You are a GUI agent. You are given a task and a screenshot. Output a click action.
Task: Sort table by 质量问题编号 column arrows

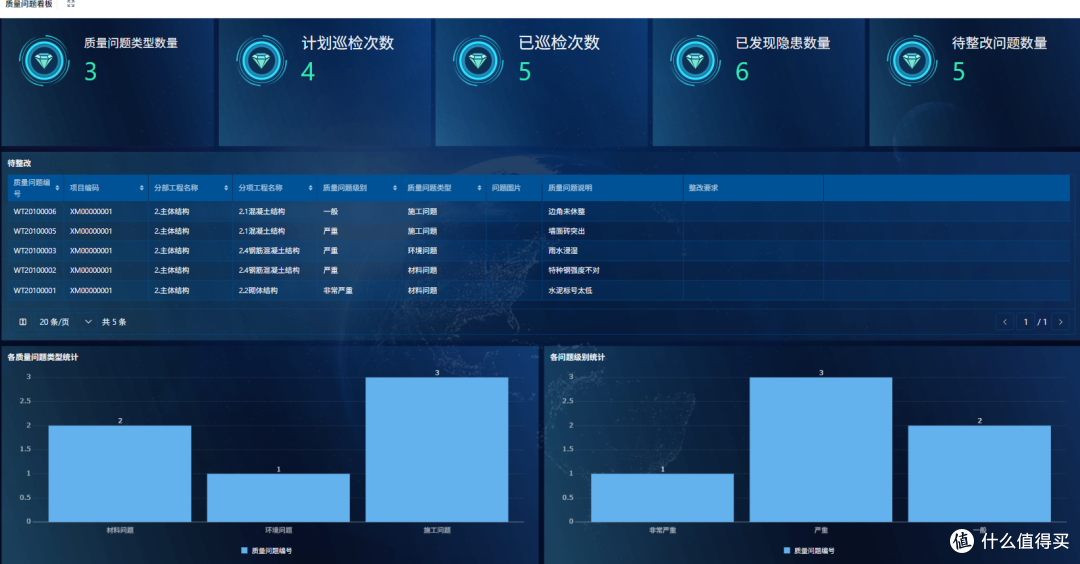(x=57, y=188)
